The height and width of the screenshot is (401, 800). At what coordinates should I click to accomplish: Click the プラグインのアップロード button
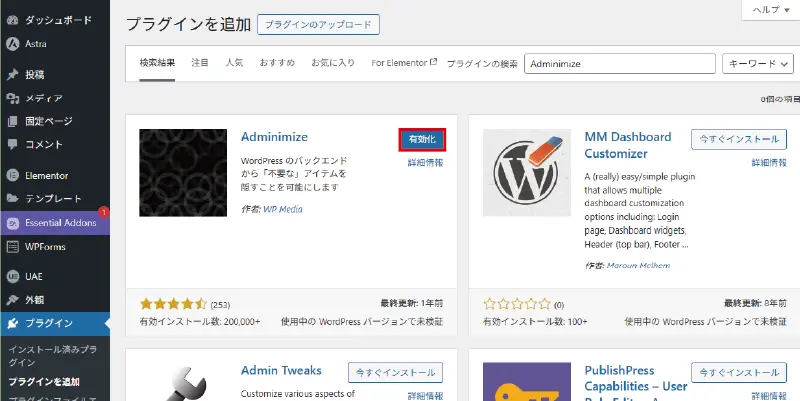tap(318, 24)
